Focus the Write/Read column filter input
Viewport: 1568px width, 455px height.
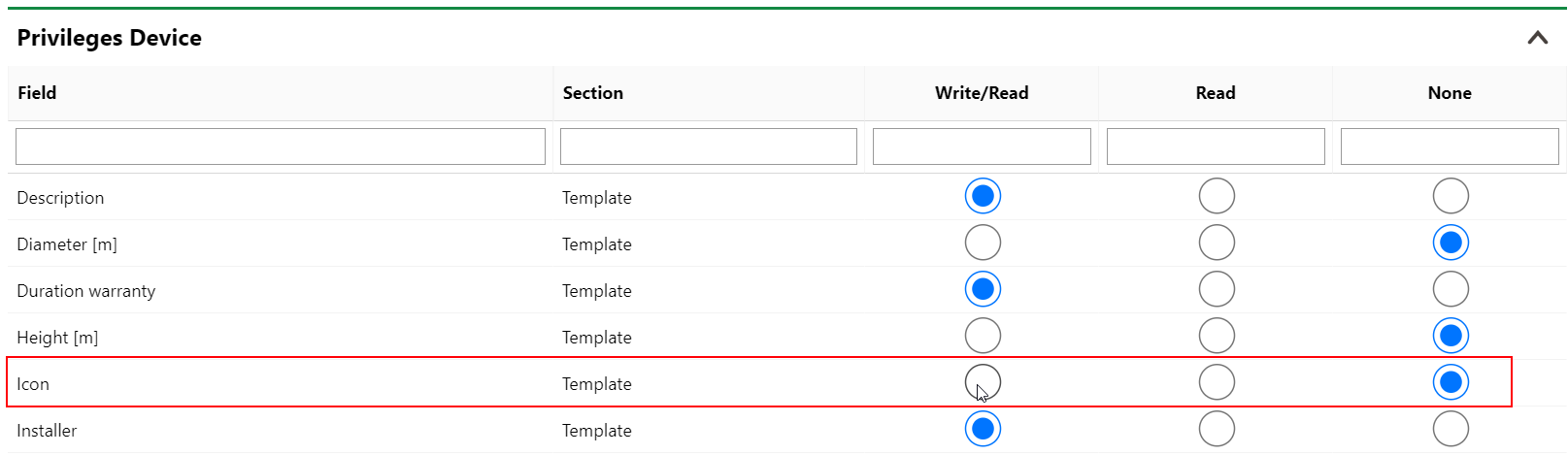[982, 146]
